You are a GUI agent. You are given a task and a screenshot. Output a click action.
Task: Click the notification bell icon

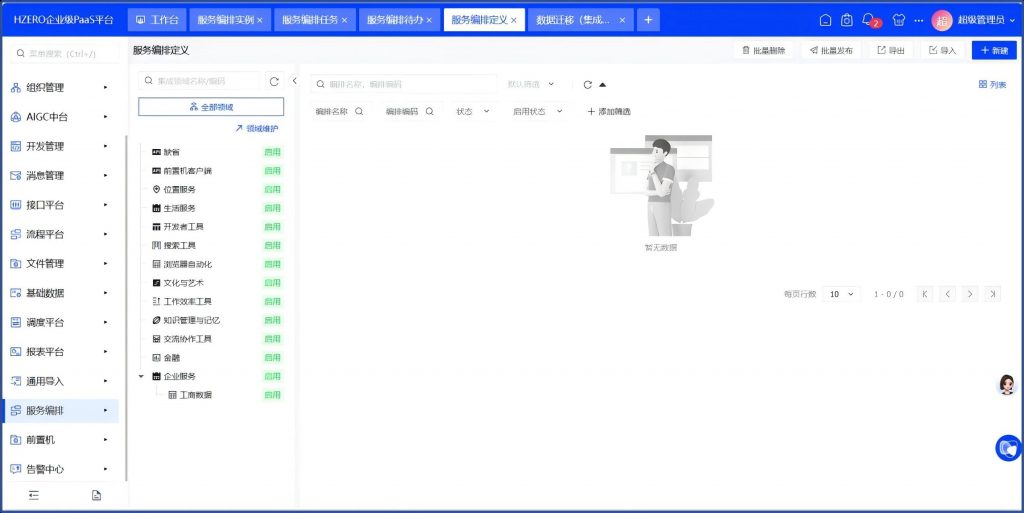(x=869, y=20)
